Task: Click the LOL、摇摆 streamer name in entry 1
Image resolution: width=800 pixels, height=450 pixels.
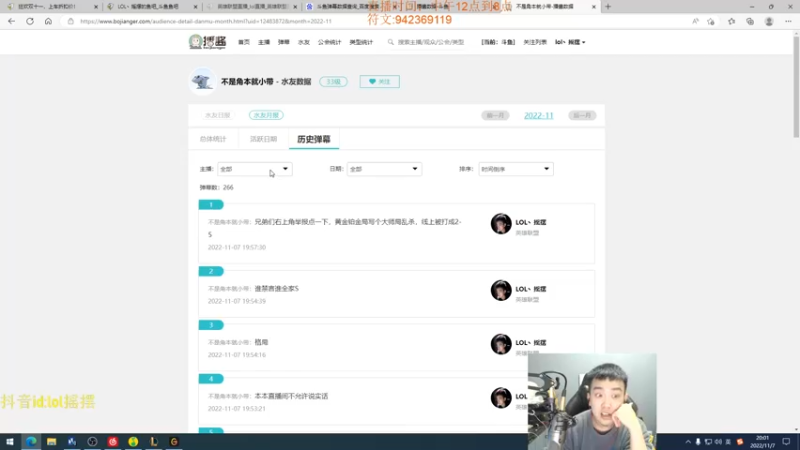Action: click(531, 222)
